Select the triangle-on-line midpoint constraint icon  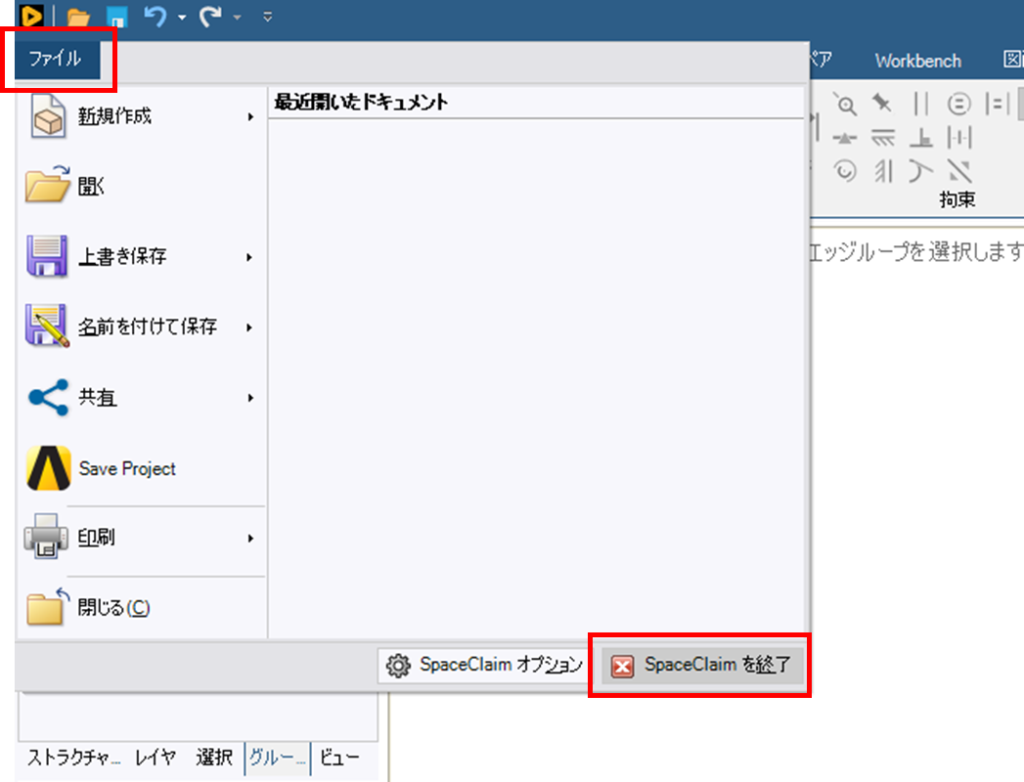(845, 138)
